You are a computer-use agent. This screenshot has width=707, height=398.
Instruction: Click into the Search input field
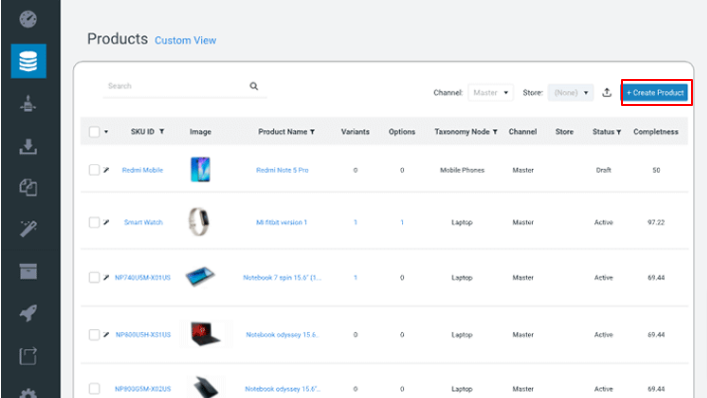click(176, 86)
